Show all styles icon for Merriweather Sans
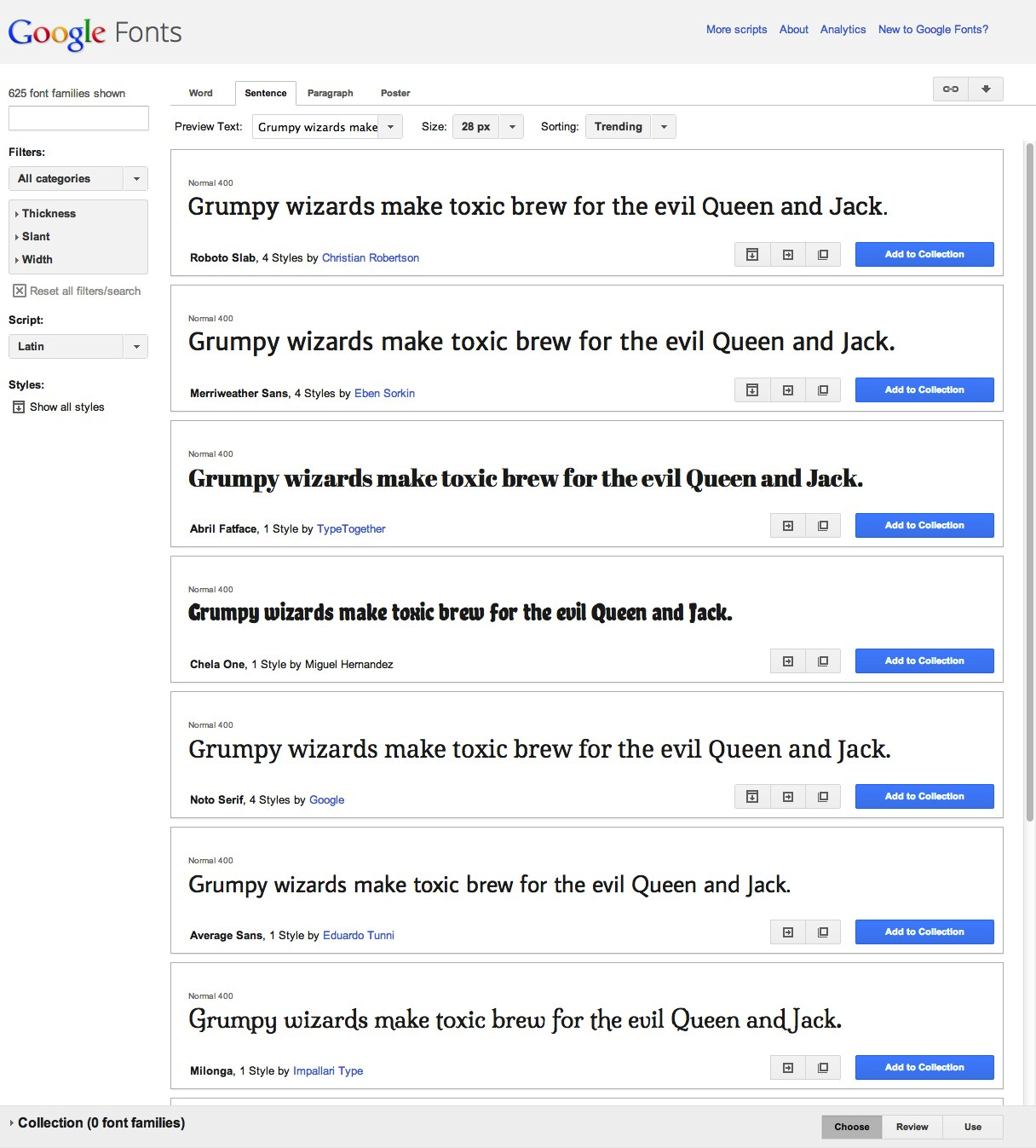1036x1148 pixels. click(x=752, y=389)
